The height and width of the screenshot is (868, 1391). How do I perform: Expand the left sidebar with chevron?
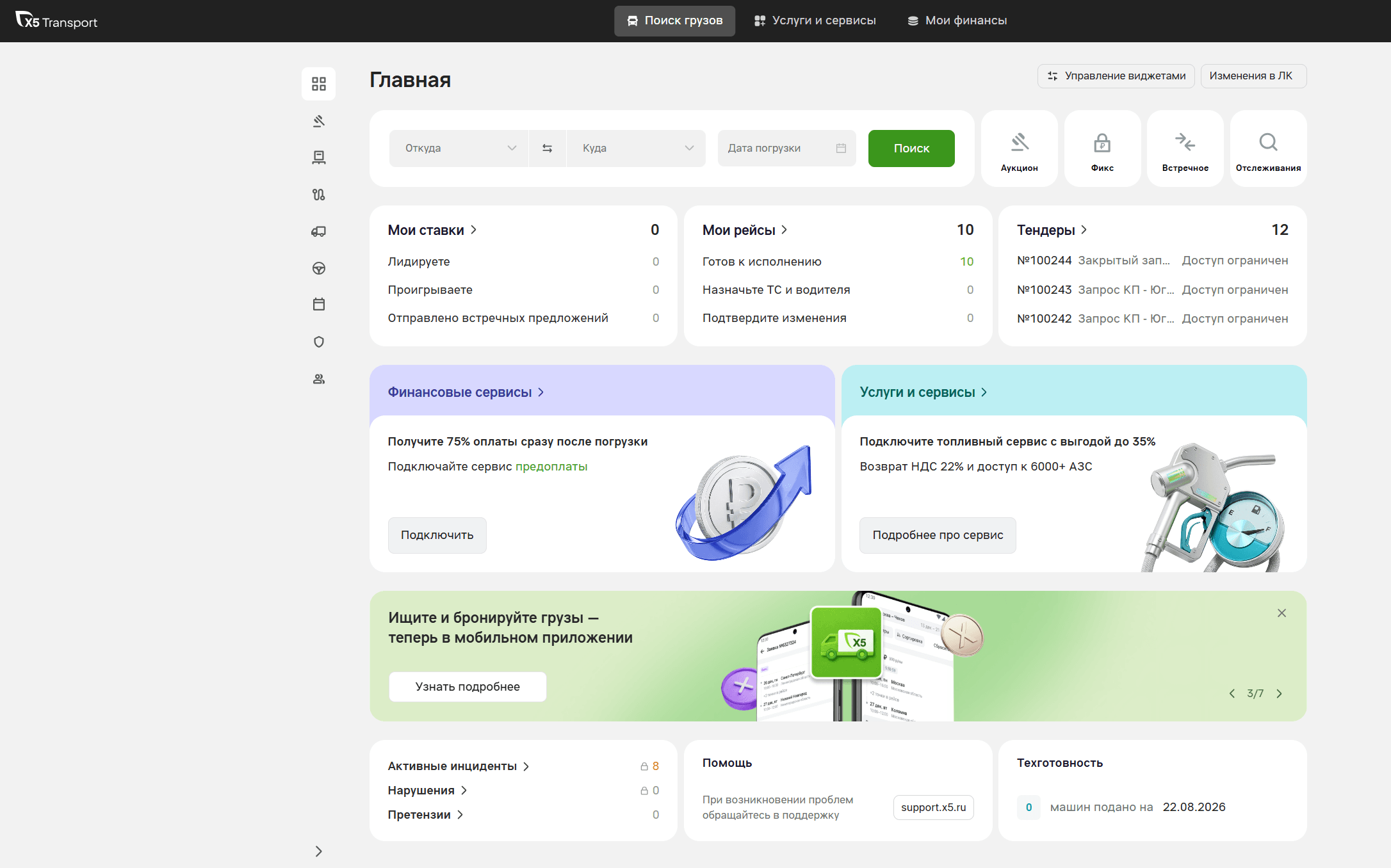(x=318, y=851)
